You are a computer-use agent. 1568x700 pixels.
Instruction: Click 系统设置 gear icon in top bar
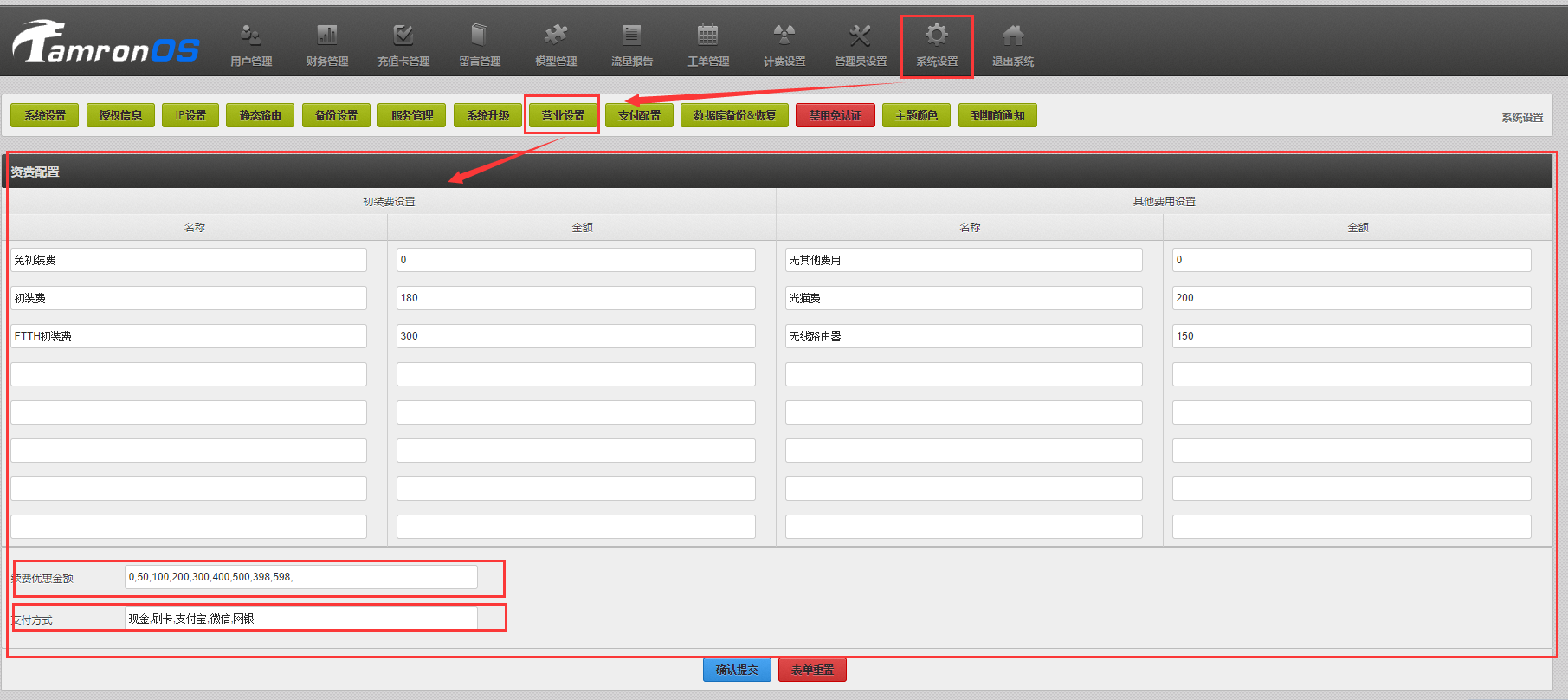pos(937,36)
